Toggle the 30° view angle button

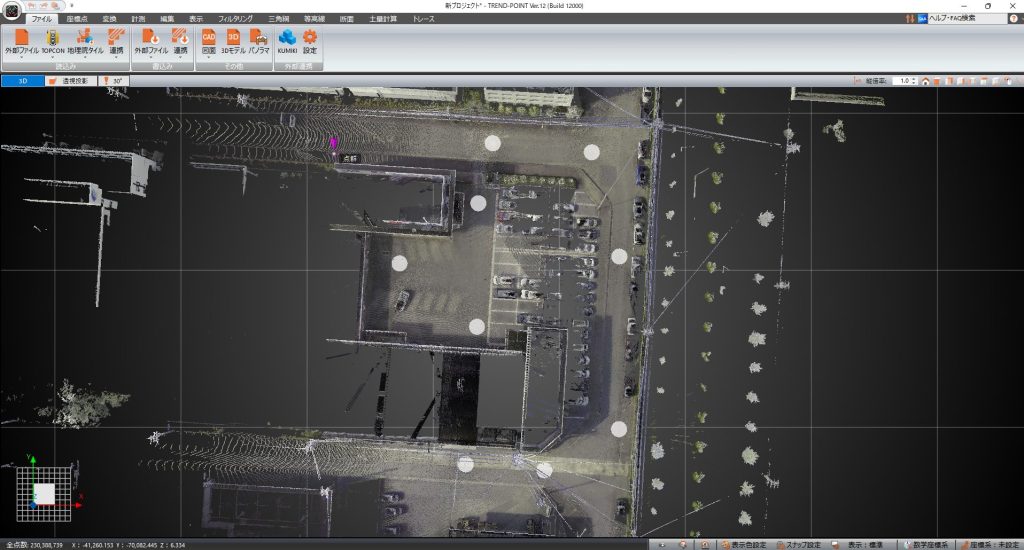pyautogui.click(x=115, y=81)
